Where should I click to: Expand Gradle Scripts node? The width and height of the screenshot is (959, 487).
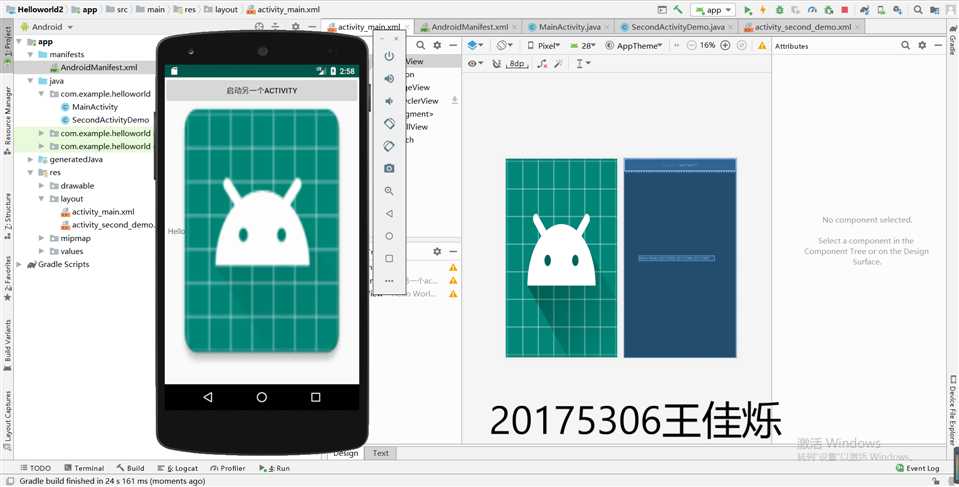coord(20,264)
